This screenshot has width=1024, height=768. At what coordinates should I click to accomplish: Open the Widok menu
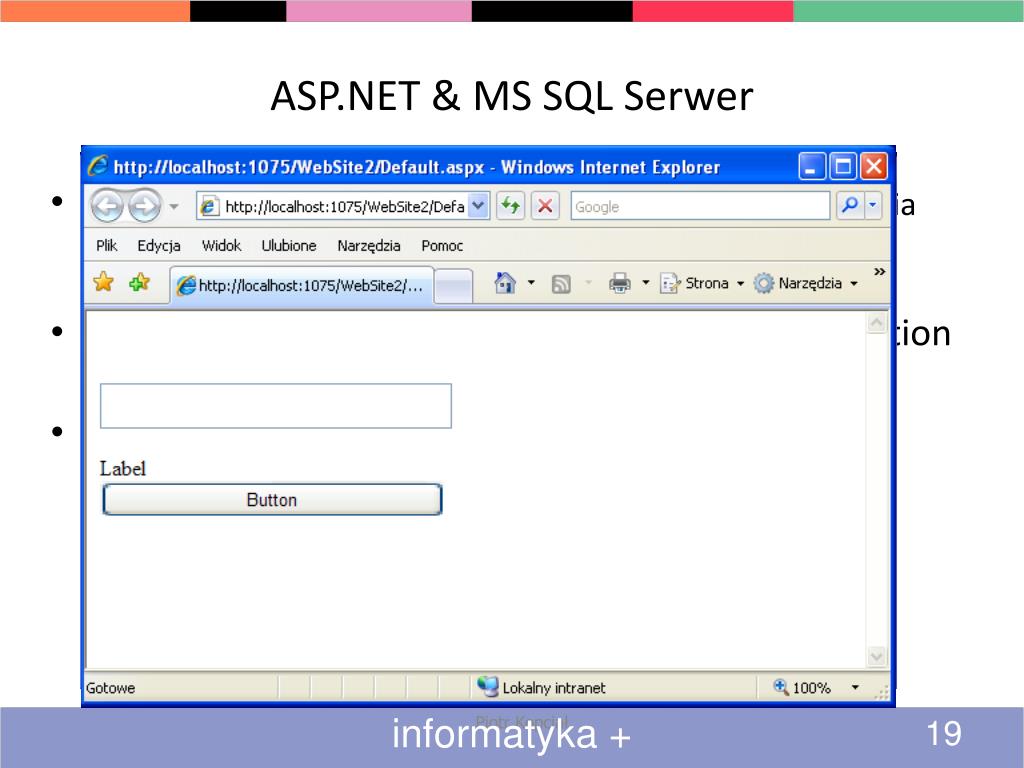point(221,246)
